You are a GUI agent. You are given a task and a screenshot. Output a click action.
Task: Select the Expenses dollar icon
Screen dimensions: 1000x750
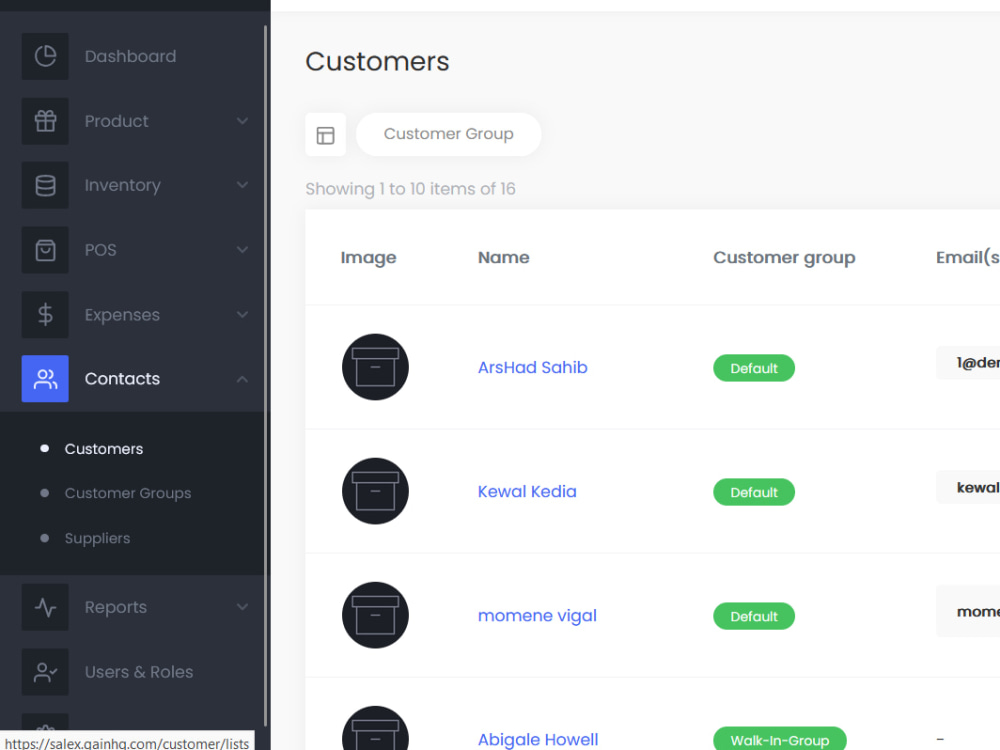tap(45, 314)
